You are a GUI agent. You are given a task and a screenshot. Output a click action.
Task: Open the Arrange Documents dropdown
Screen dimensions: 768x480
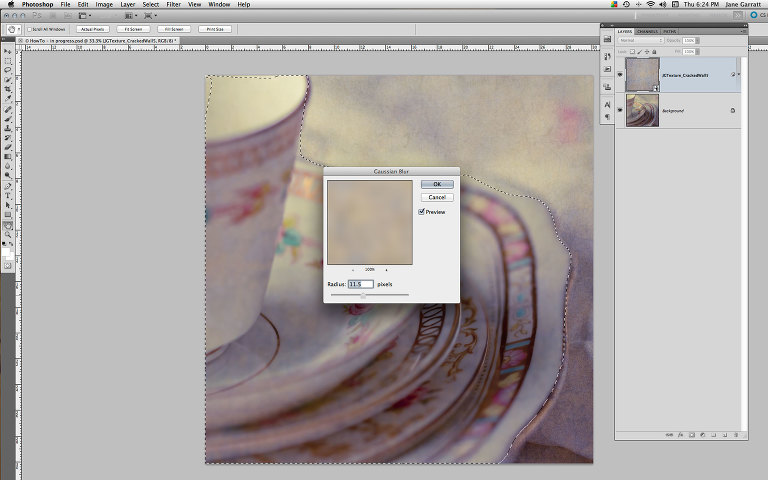(129, 16)
